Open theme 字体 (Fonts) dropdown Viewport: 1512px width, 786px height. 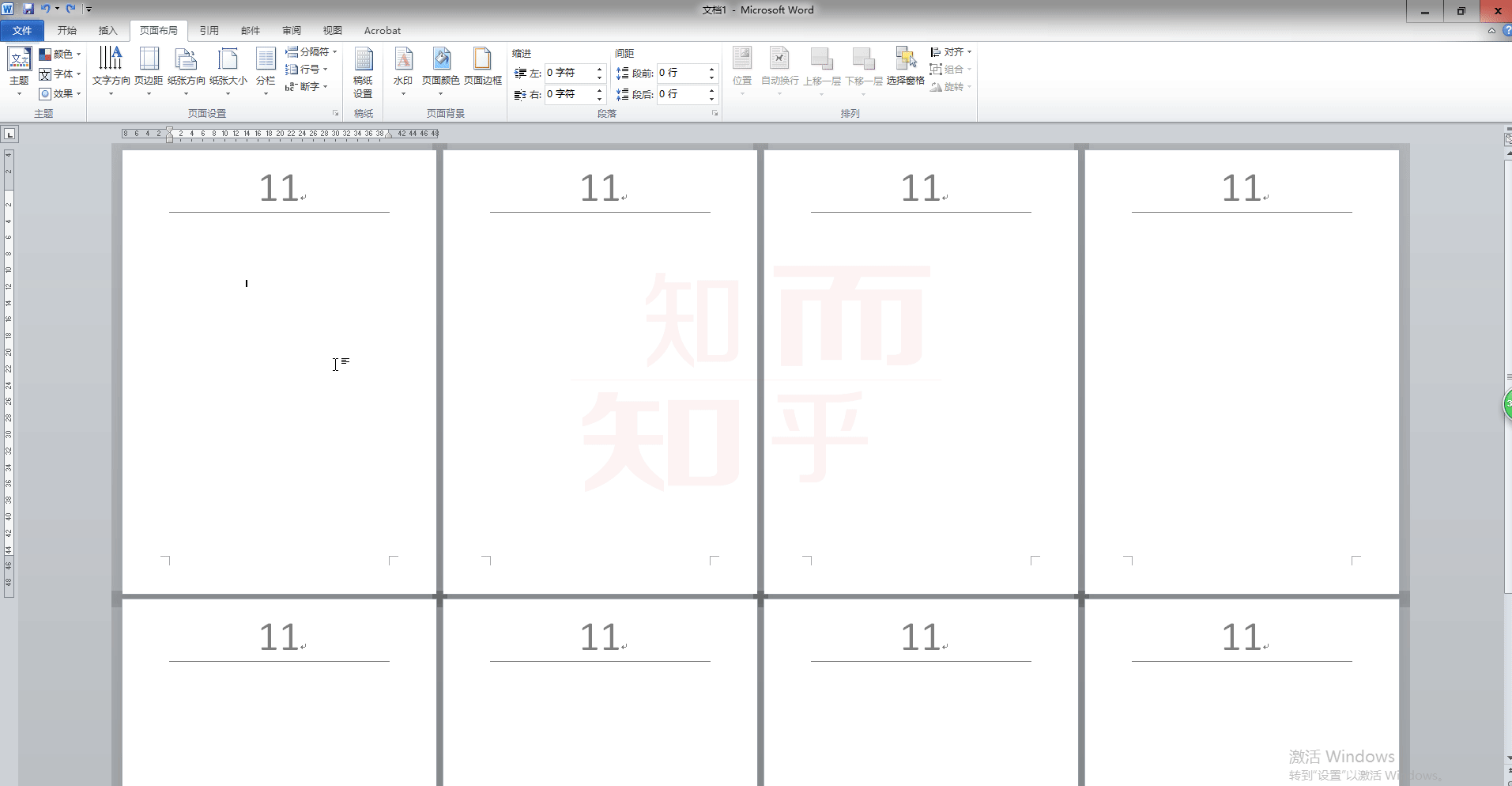60,74
